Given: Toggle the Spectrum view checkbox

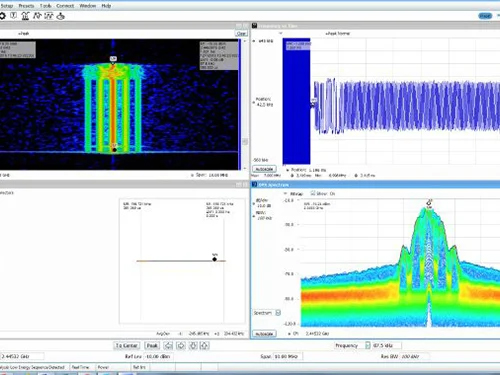Looking at the screenshot, I should [278, 313].
